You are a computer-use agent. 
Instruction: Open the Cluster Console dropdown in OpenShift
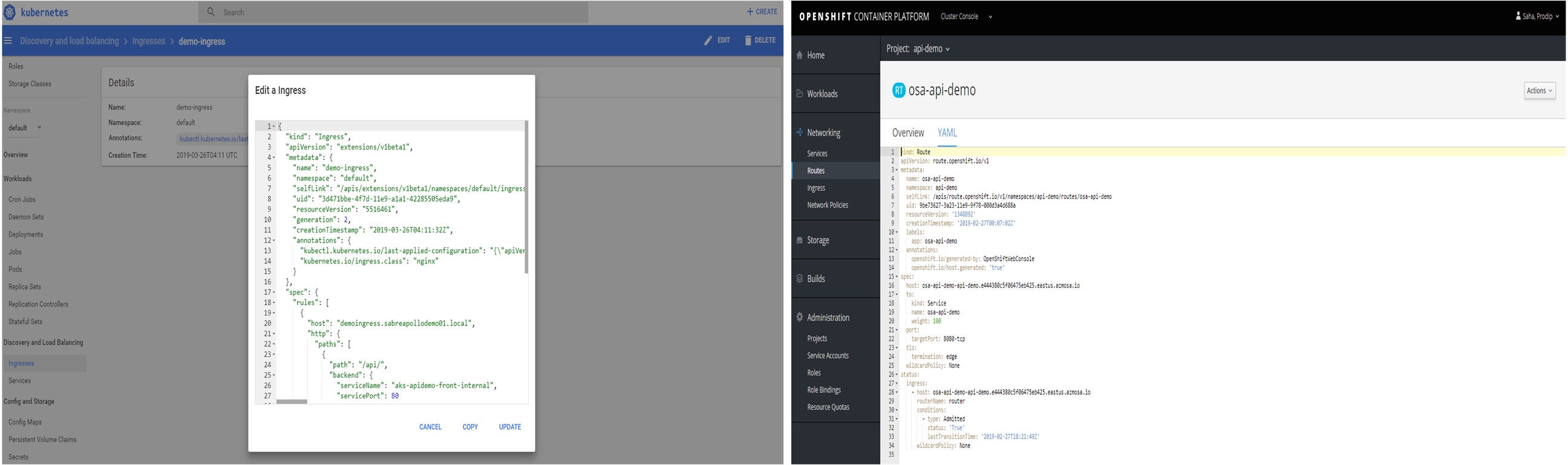coord(966,16)
